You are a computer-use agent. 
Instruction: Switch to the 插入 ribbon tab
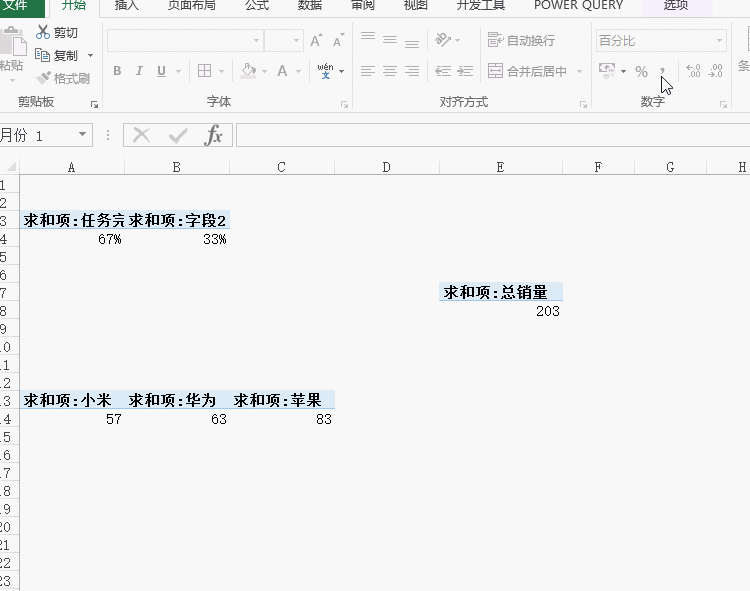pyautogui.click(x=127, y=6)
